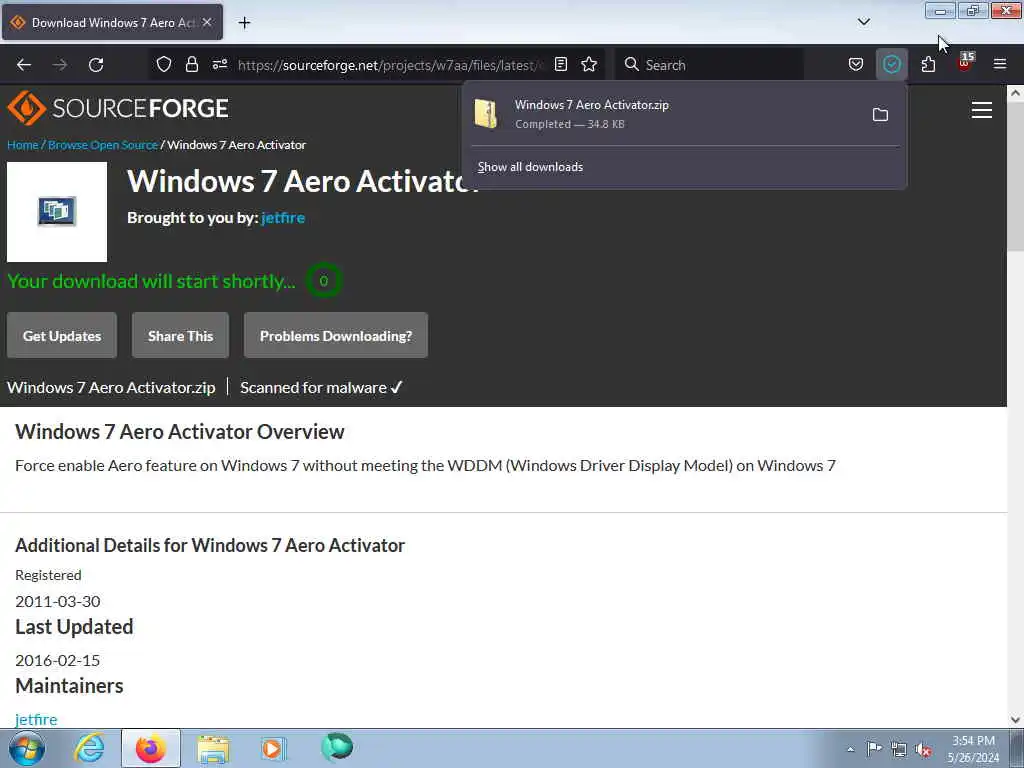Go back using the back arrow

(24, 65)
